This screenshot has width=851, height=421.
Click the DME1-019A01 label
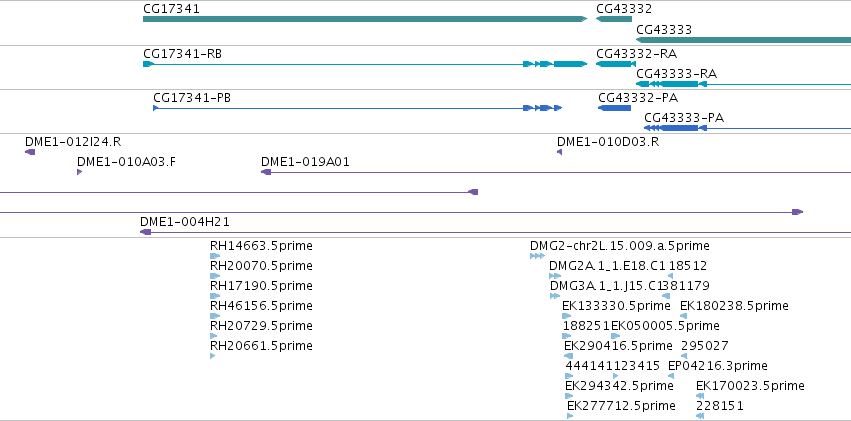[305, 162]
